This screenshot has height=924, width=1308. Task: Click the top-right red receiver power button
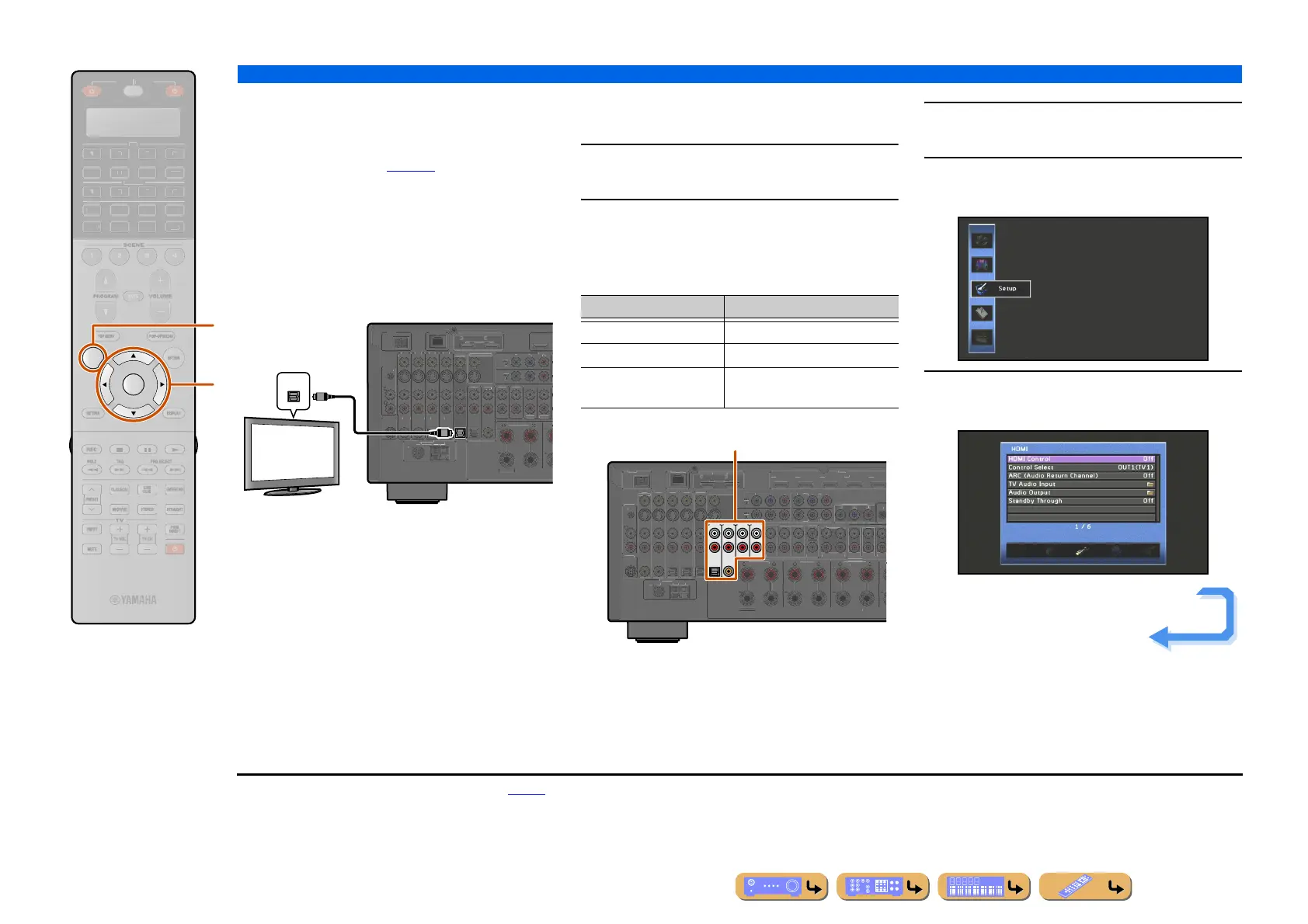click(x=175, y=91)
